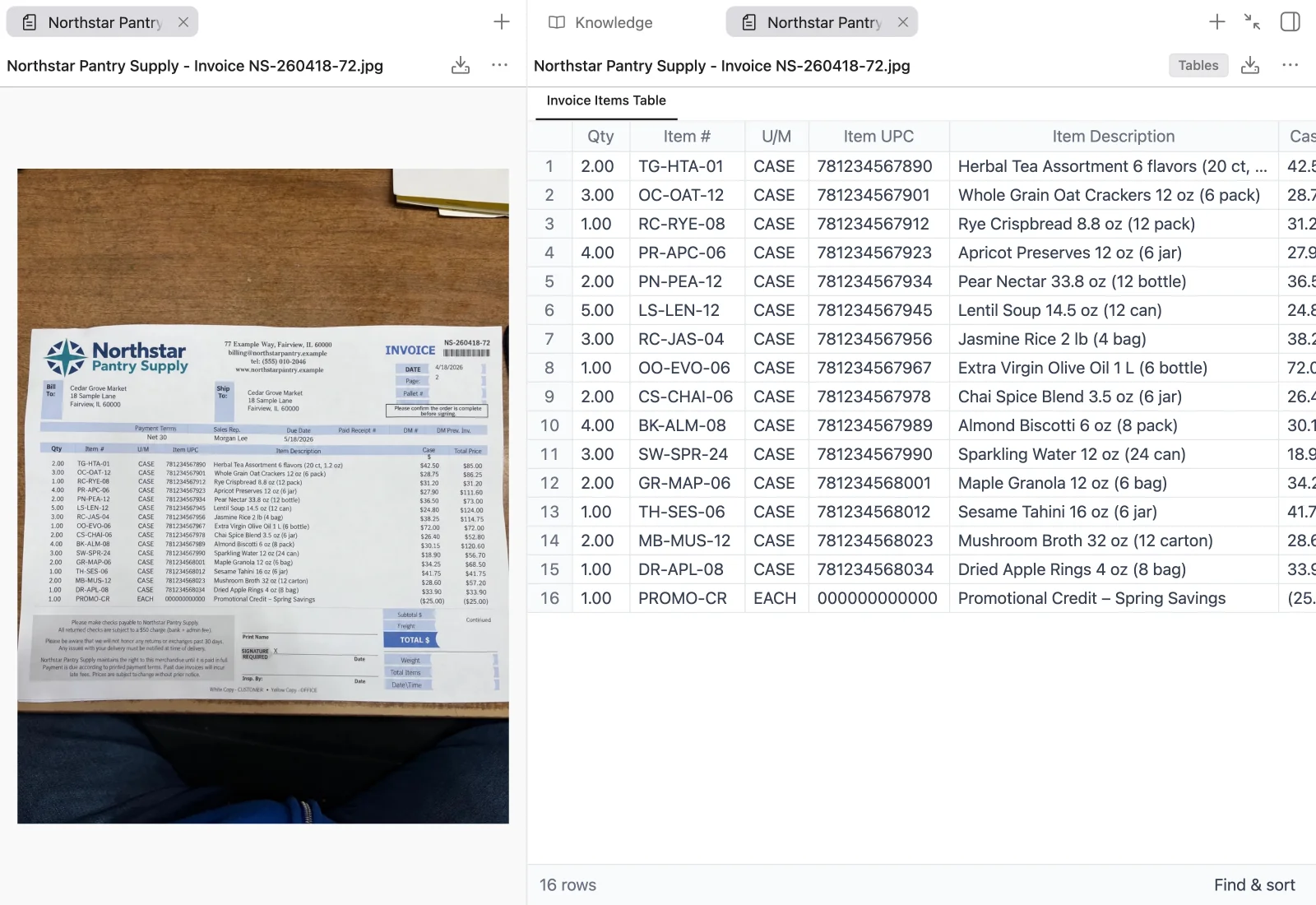Screen dimensions: 1316x905
Task: Download the table in right pane
Action: point(1250,66)
